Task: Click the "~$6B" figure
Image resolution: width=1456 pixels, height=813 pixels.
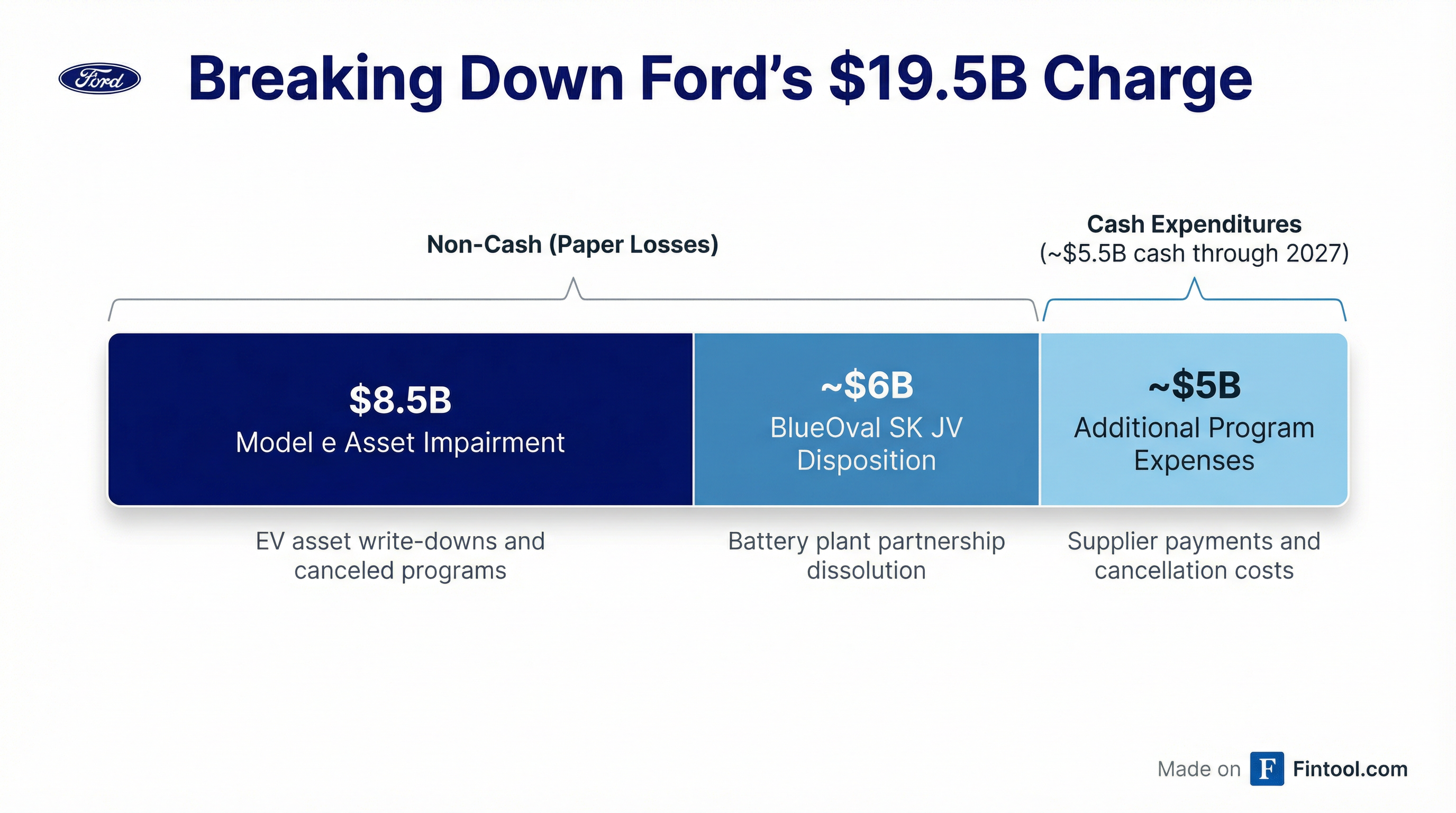Action: (867, 385)
